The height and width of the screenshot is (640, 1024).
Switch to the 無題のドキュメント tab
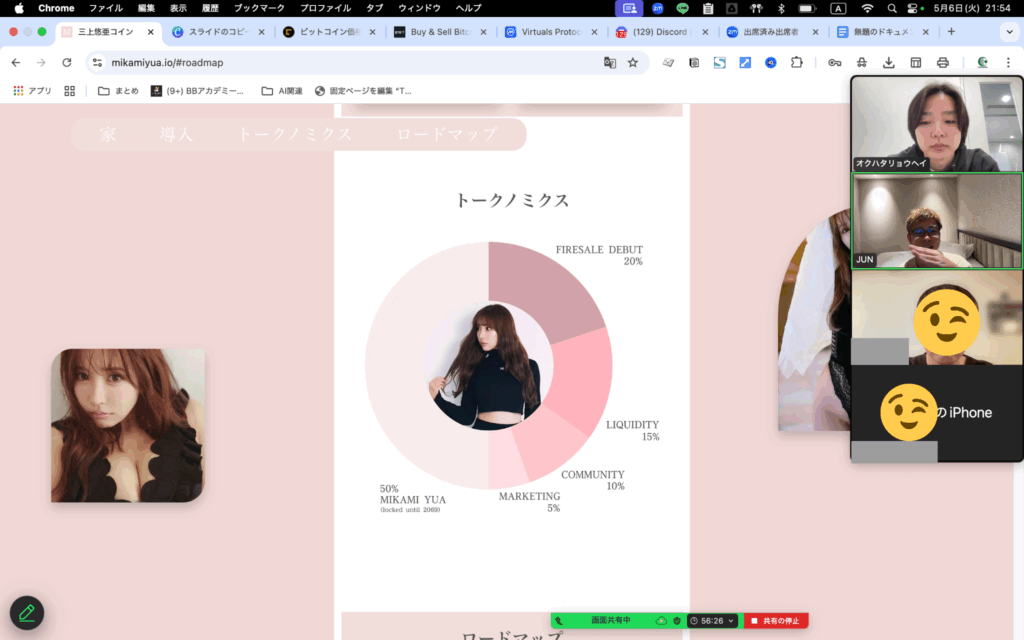point(883,31)
